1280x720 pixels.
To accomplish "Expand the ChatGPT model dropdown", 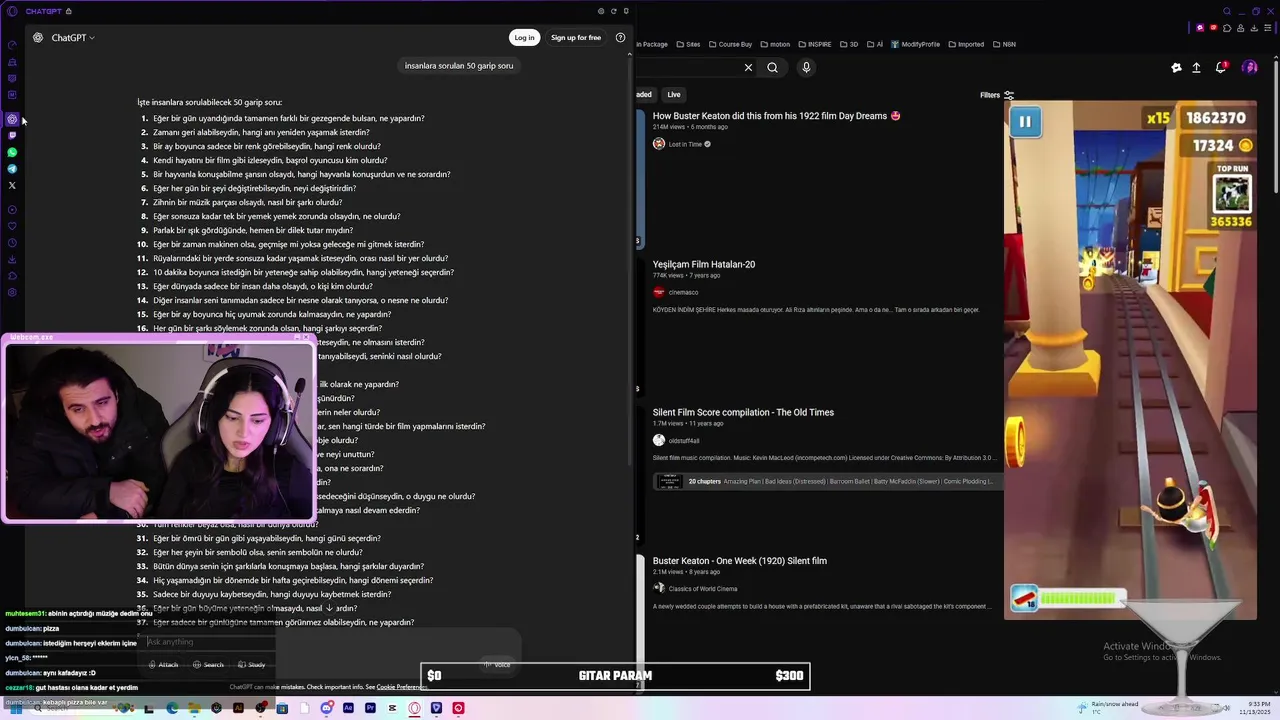I will [73, 38].
